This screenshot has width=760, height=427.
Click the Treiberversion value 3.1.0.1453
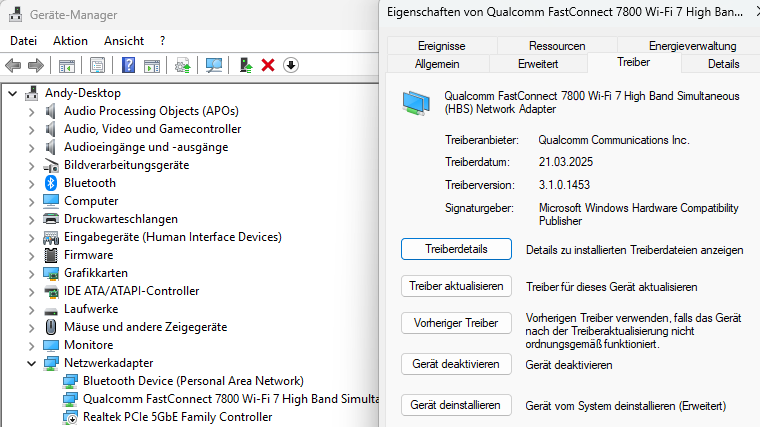click(564, 185)
